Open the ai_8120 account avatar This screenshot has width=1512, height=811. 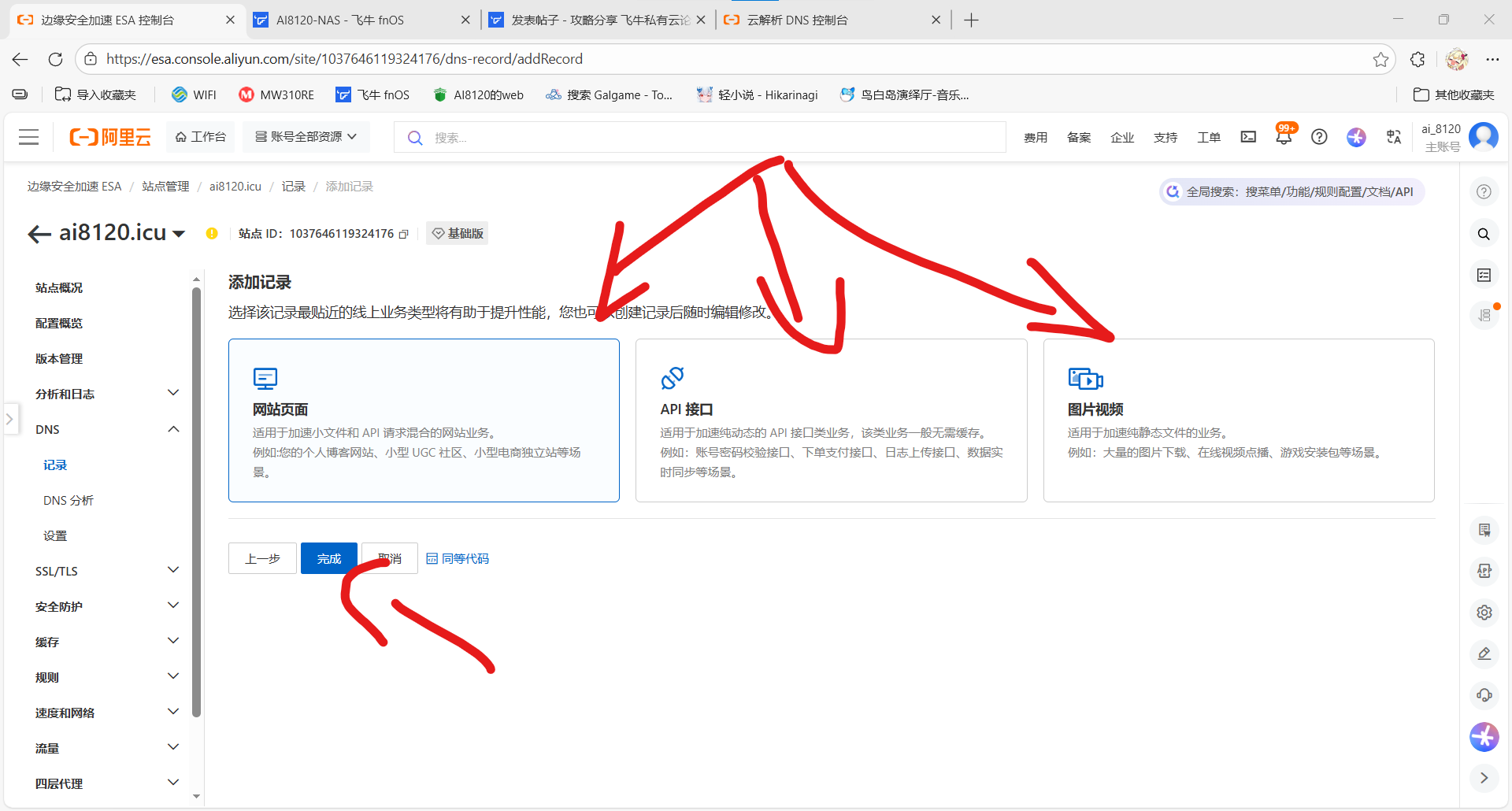pos(1484,137)
